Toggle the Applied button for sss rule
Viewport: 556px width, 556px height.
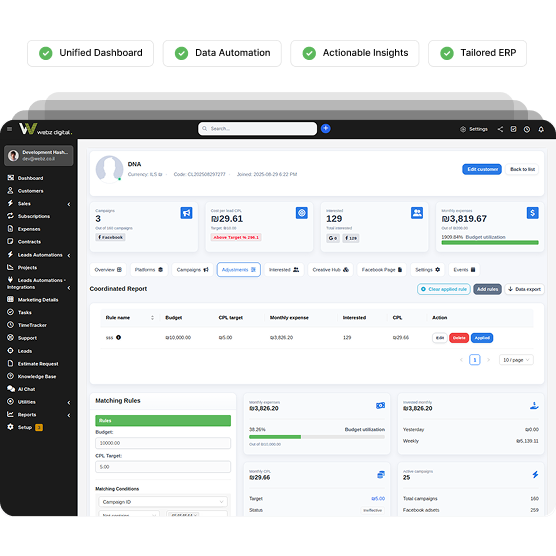pos(482,338)
